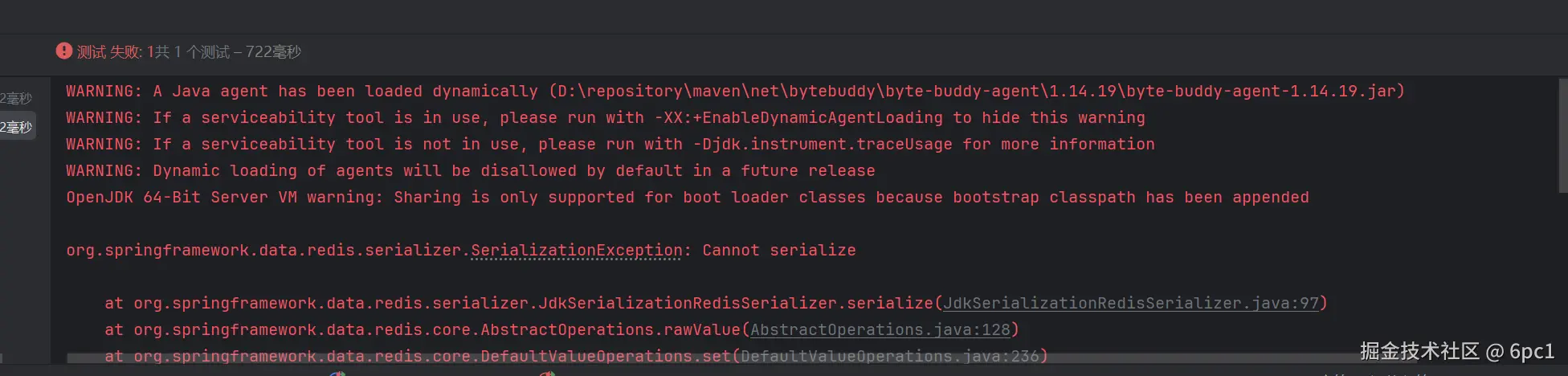Screen dimensions: 1568x376
Task: Click the console's vertical scrollbar thumb
Action: (1562, 137)
